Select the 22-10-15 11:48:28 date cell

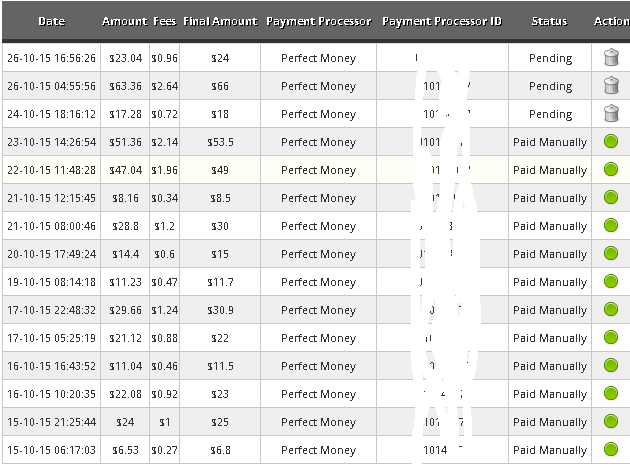click(50, 170)
